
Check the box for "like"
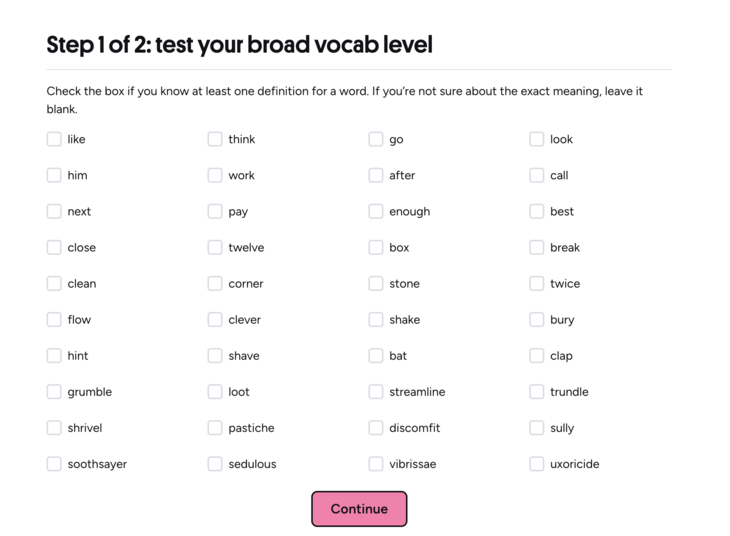tap(54, 139)
